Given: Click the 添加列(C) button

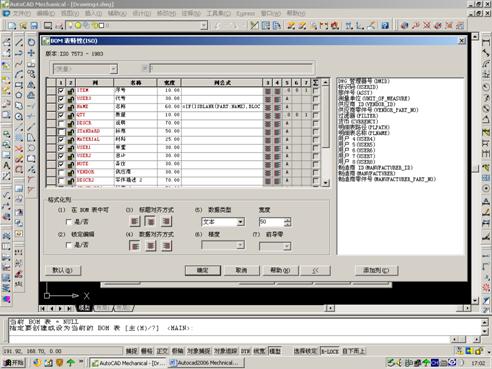Looking at the screenshot, I should coord(376,270).
